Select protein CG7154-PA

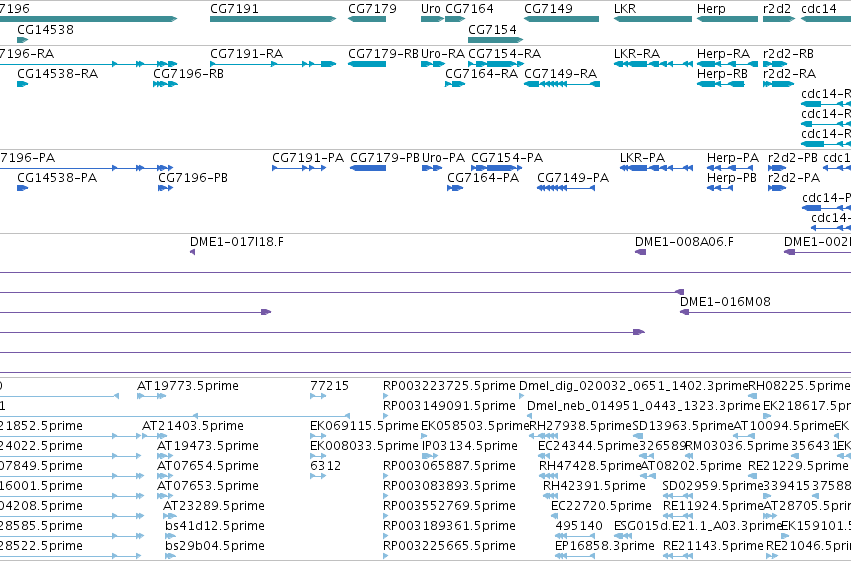[x=496, y=168]
